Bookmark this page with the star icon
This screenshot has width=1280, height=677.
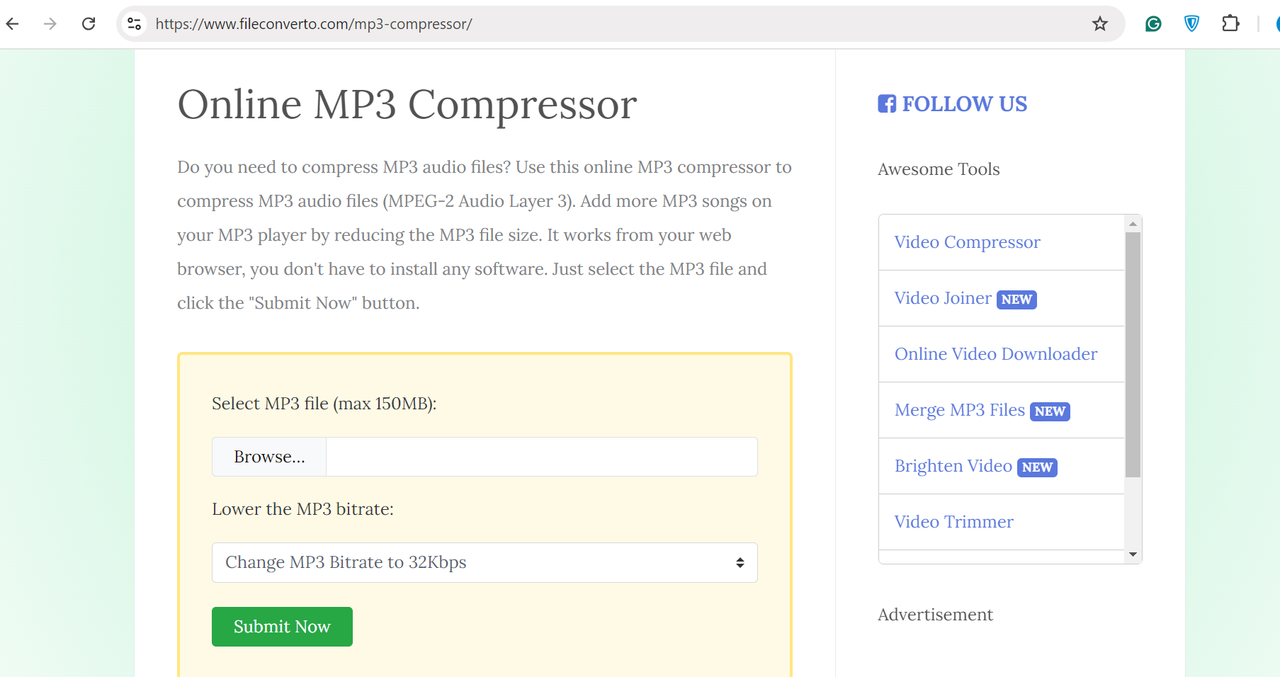[x=1100, y=23]
